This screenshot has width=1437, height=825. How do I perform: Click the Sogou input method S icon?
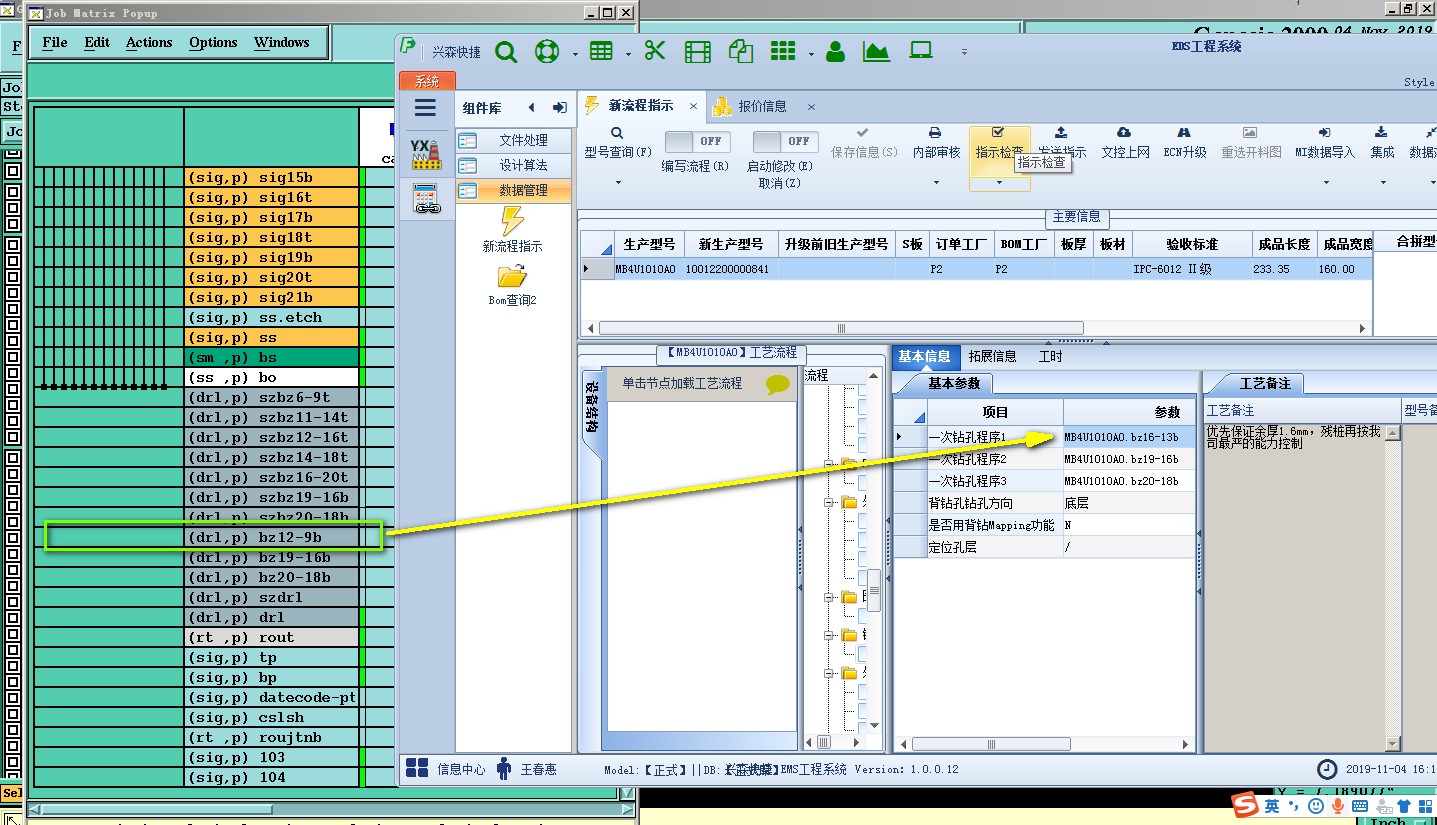click(x=1244, y=805)
